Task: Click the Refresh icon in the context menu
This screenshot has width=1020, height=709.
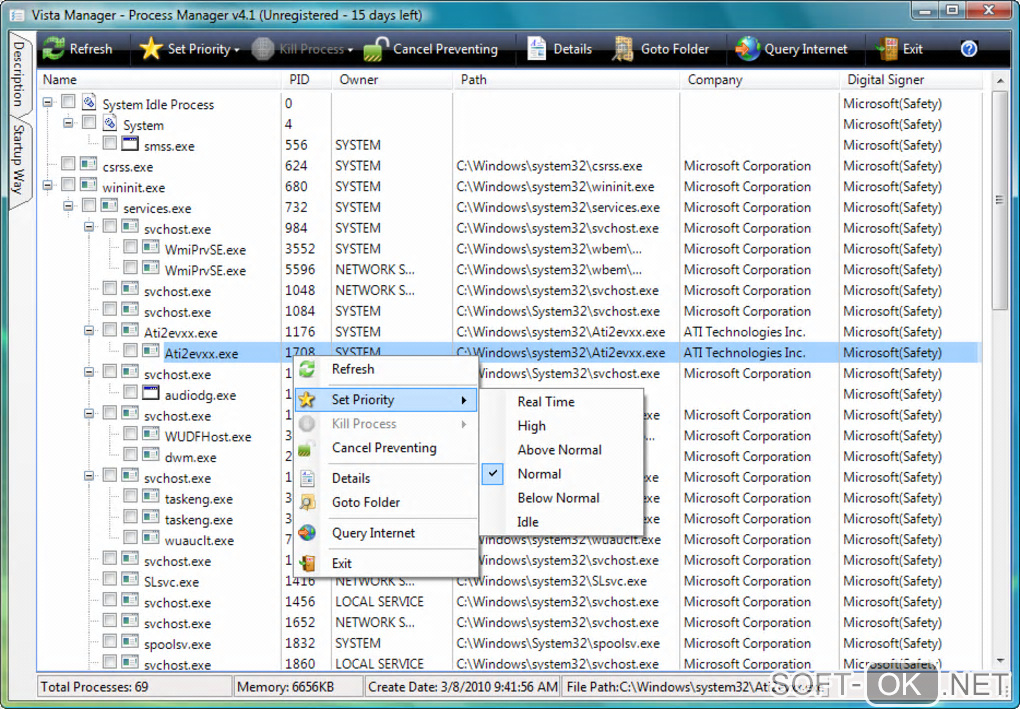Action: 307,369
